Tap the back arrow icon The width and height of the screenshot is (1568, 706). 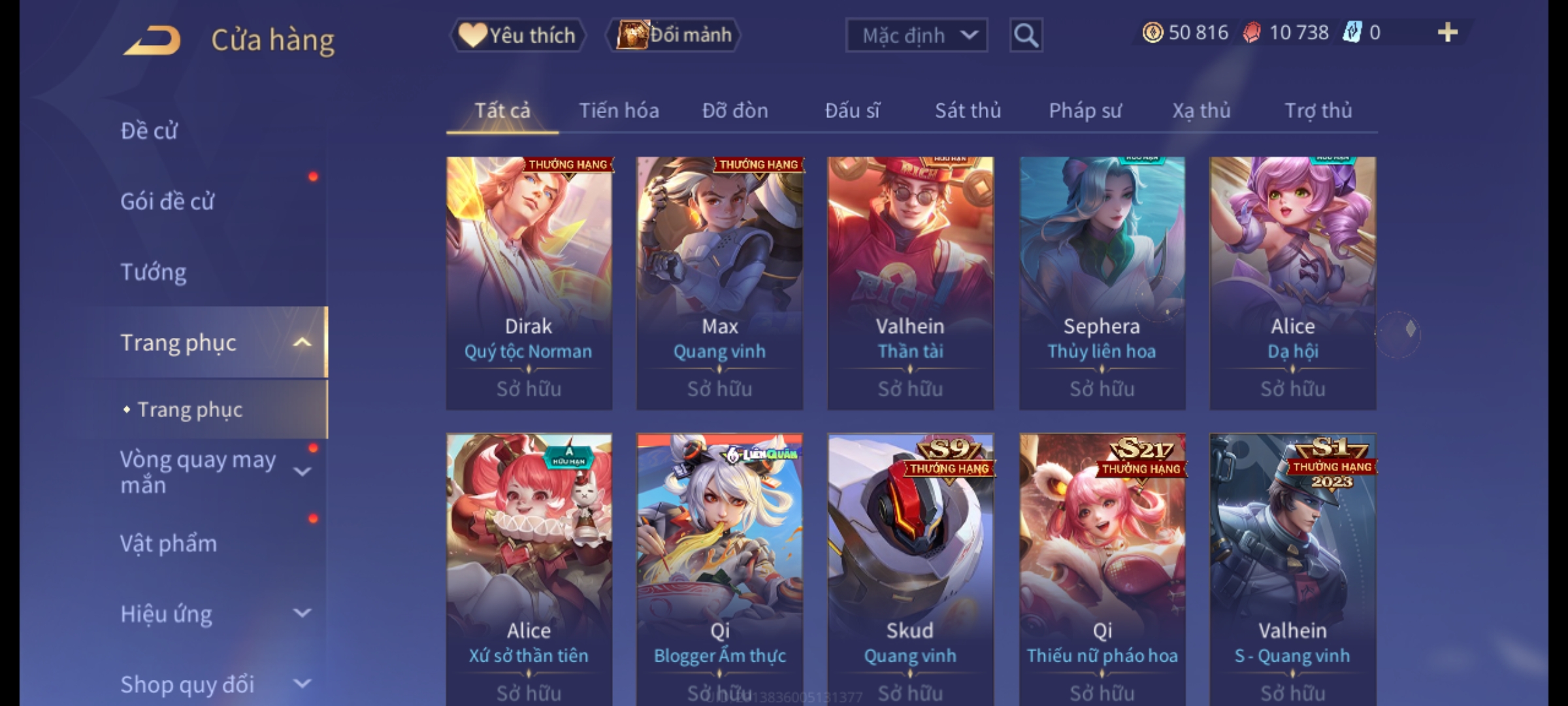click(x=152, y=41)
